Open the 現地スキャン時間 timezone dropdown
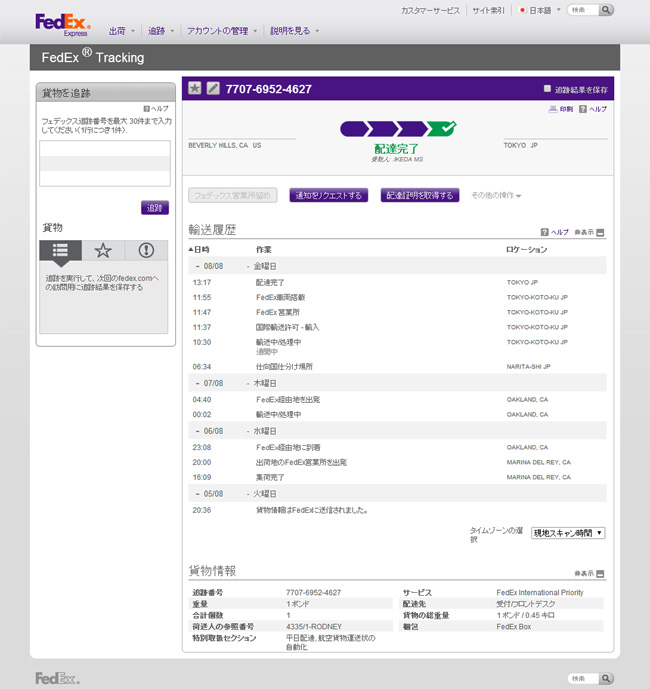 [567, 533]
